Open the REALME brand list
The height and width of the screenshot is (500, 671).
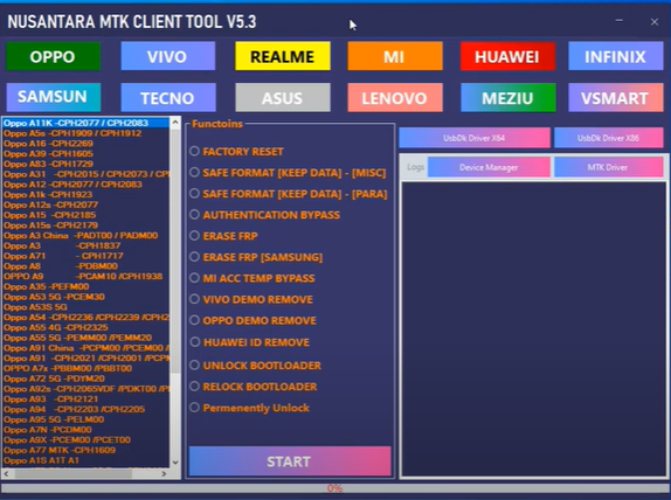click(282, 56)
